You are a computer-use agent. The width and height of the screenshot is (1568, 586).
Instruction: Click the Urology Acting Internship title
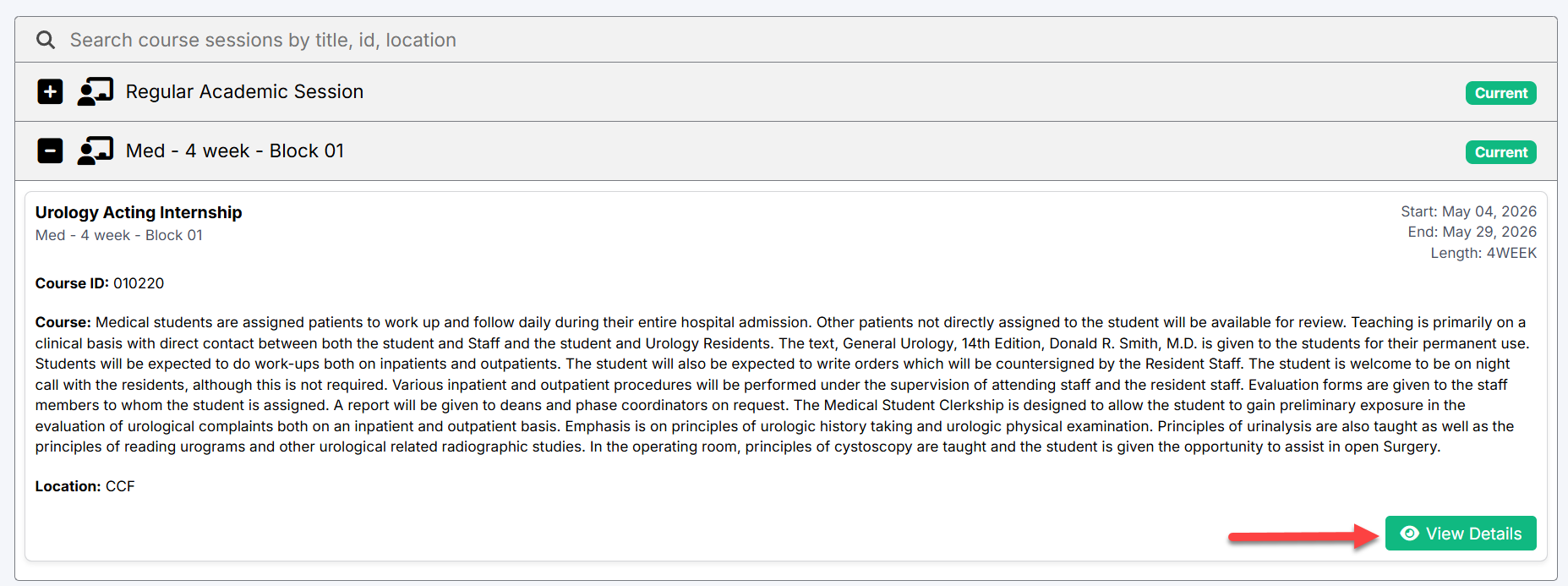tap(139, 212)
